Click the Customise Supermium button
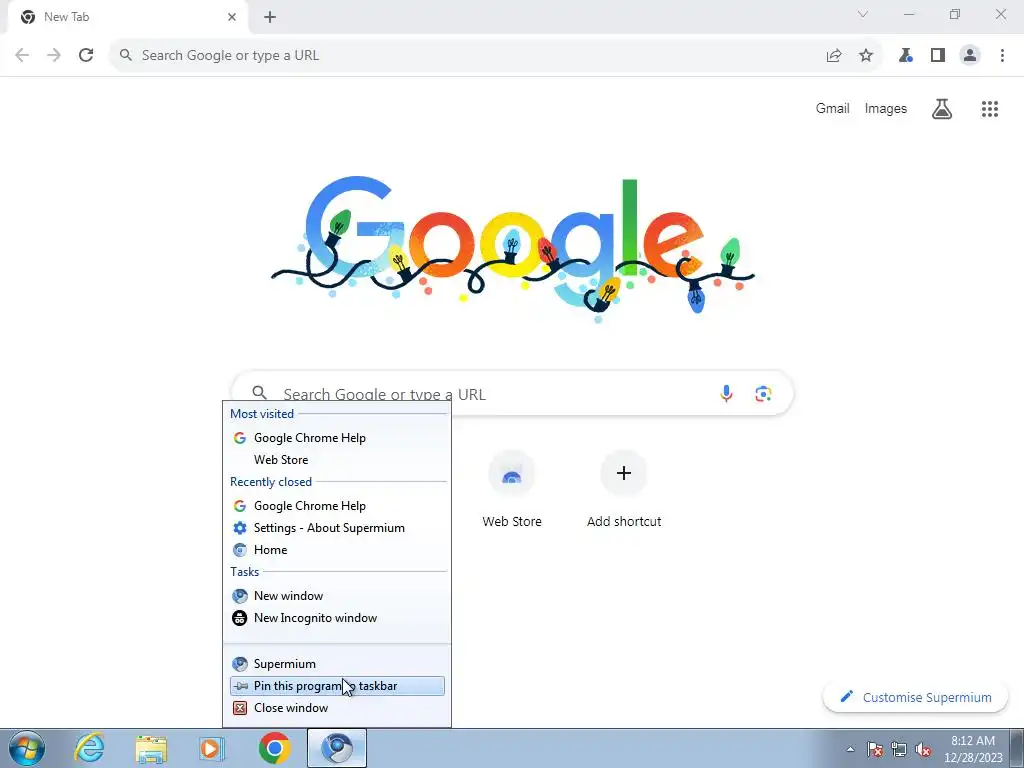The image size is (1024, 768). click(x=916, y=697)
